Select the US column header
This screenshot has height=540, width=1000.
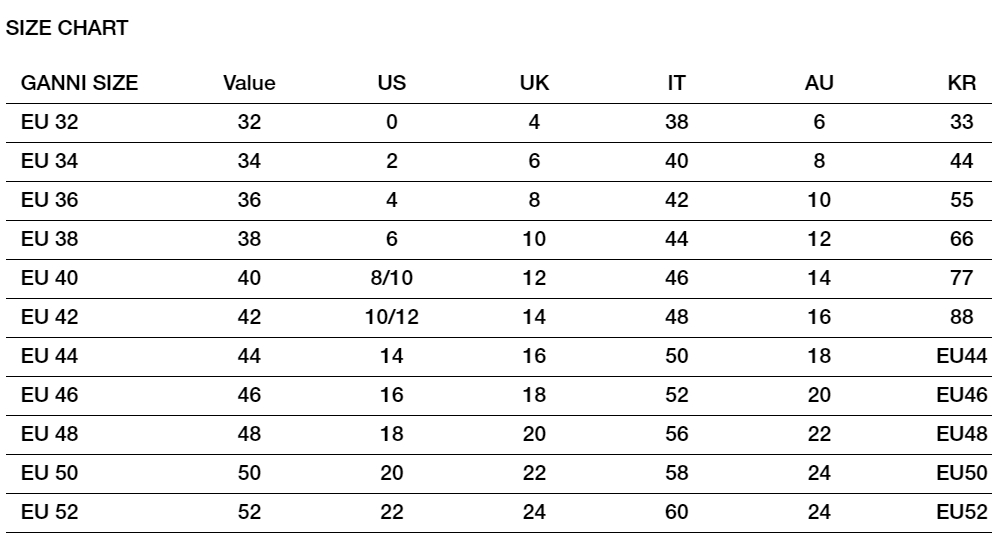pos(392,83)
